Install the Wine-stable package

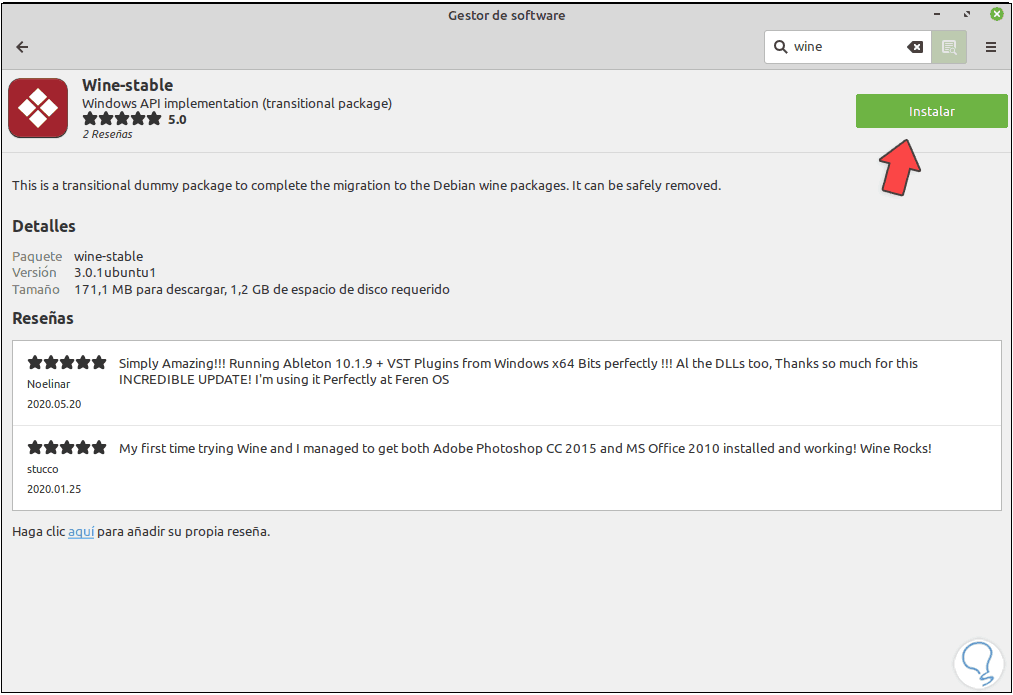931,111
